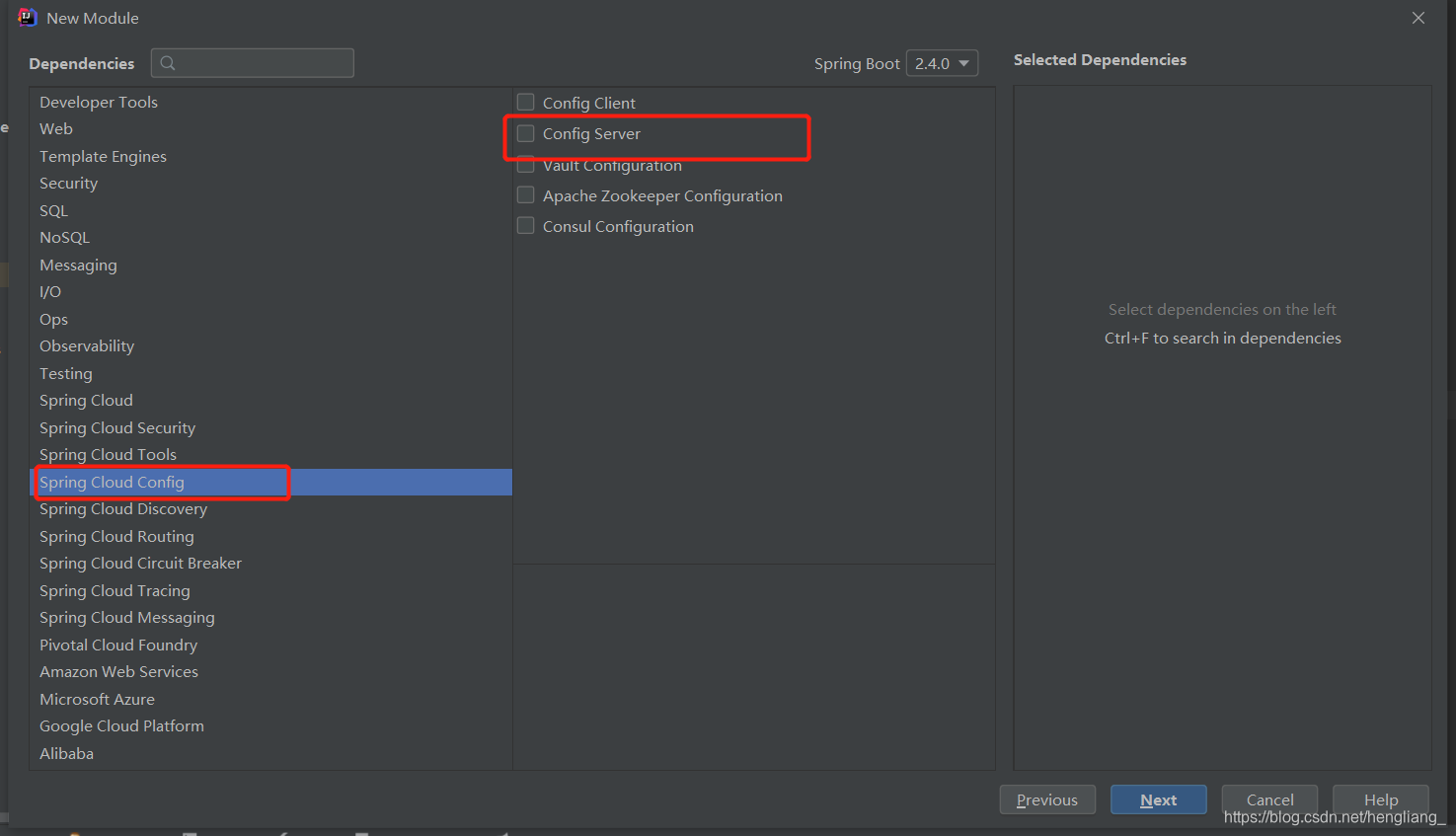Screen dimensions: 1456x836
Task: Select Amazon Web Services category
Action: pos(270,671)
